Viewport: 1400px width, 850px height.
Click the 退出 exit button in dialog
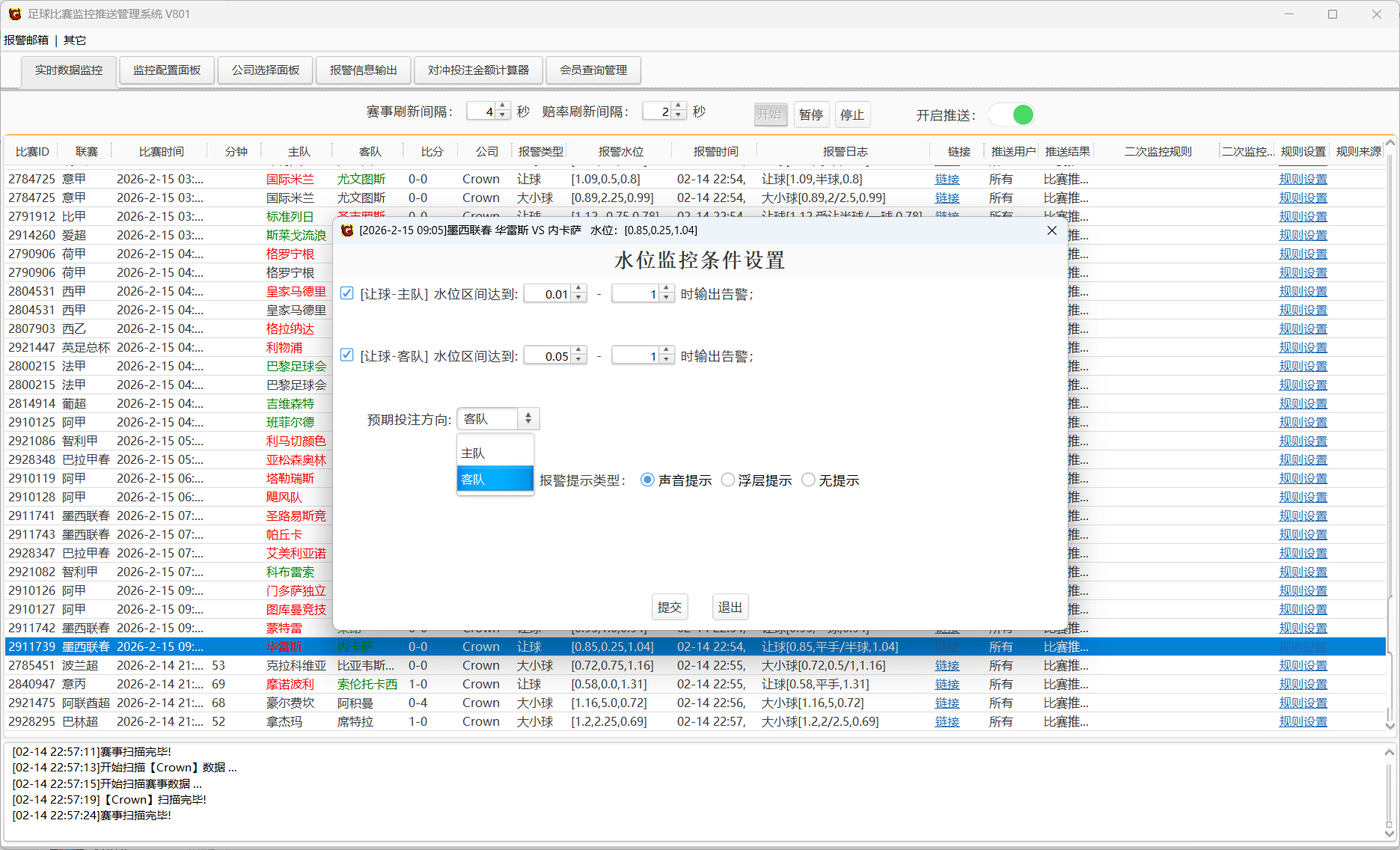click(730, 608)
